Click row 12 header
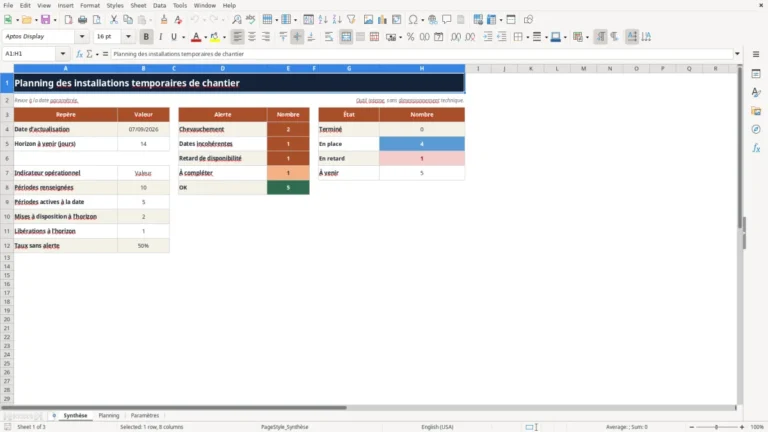 click(7, 245)
